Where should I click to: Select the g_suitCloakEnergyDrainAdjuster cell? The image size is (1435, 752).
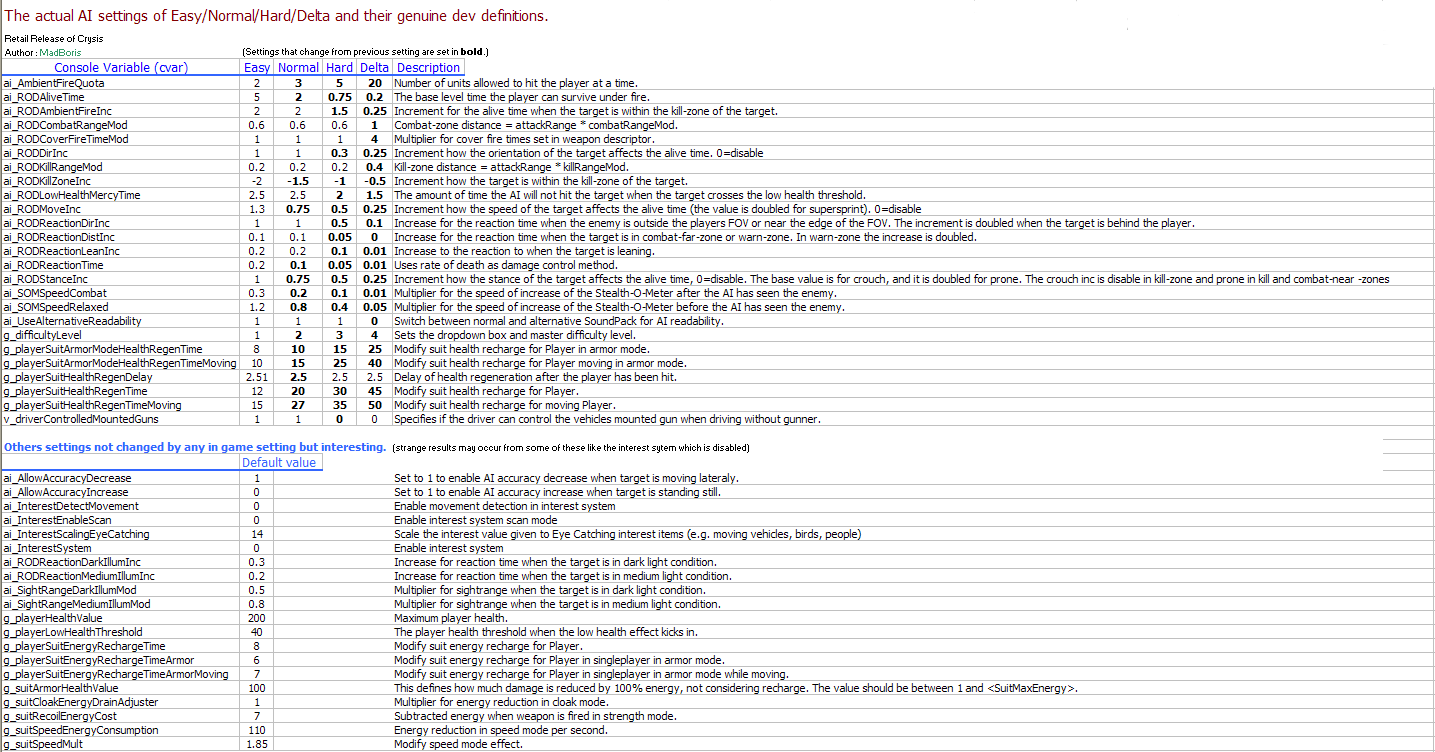coord(121,702)
